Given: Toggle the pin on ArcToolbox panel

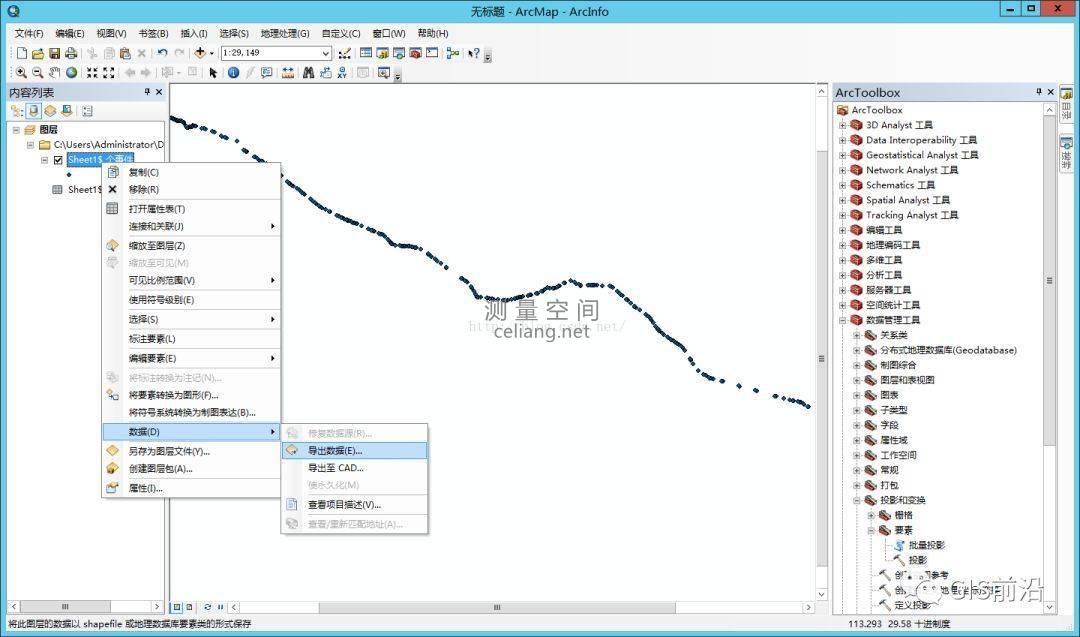Looking at the screenshot, I should (1039, 92).
